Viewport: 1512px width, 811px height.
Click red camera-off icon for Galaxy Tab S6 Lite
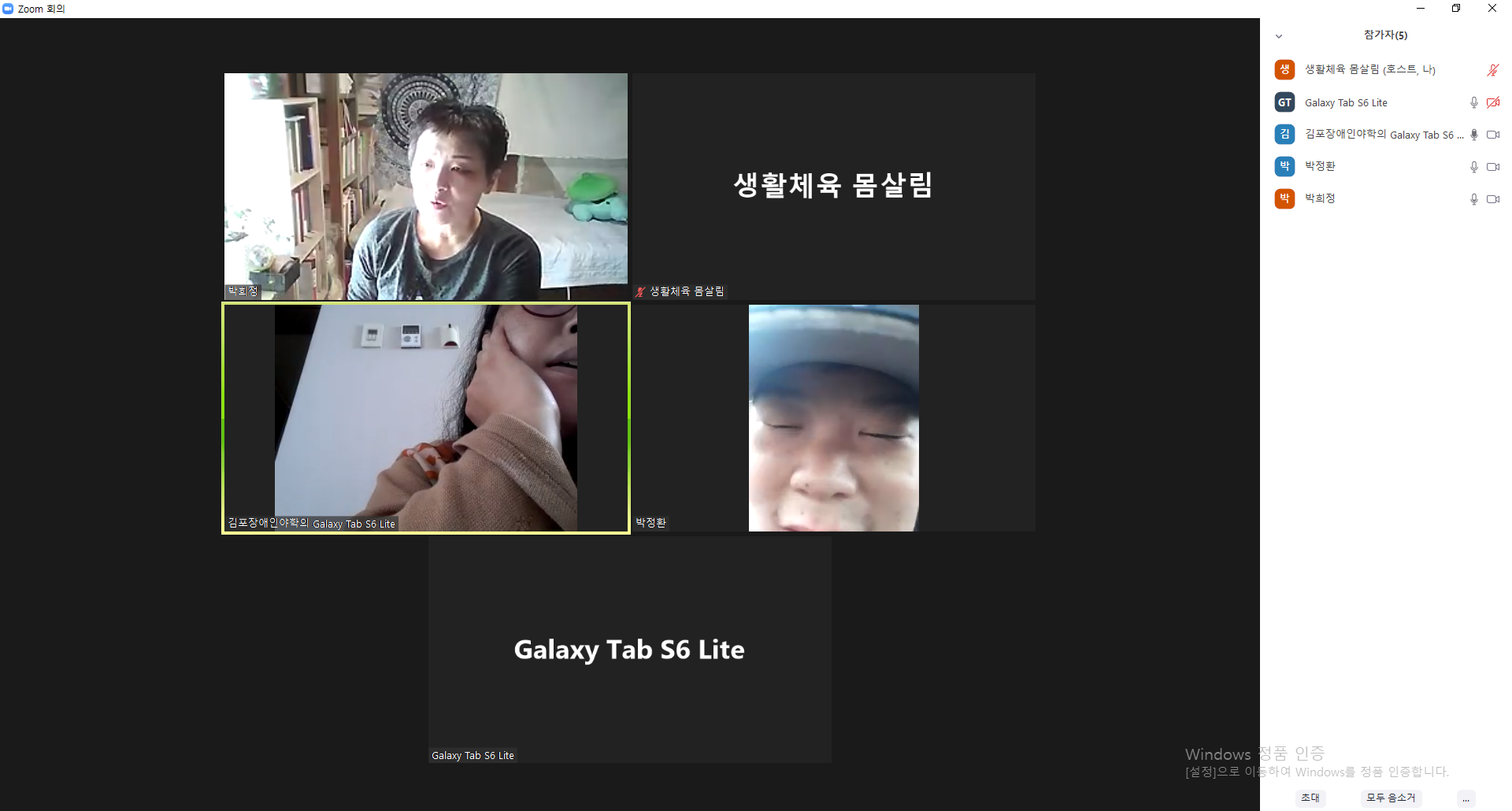coord(1492,102)
